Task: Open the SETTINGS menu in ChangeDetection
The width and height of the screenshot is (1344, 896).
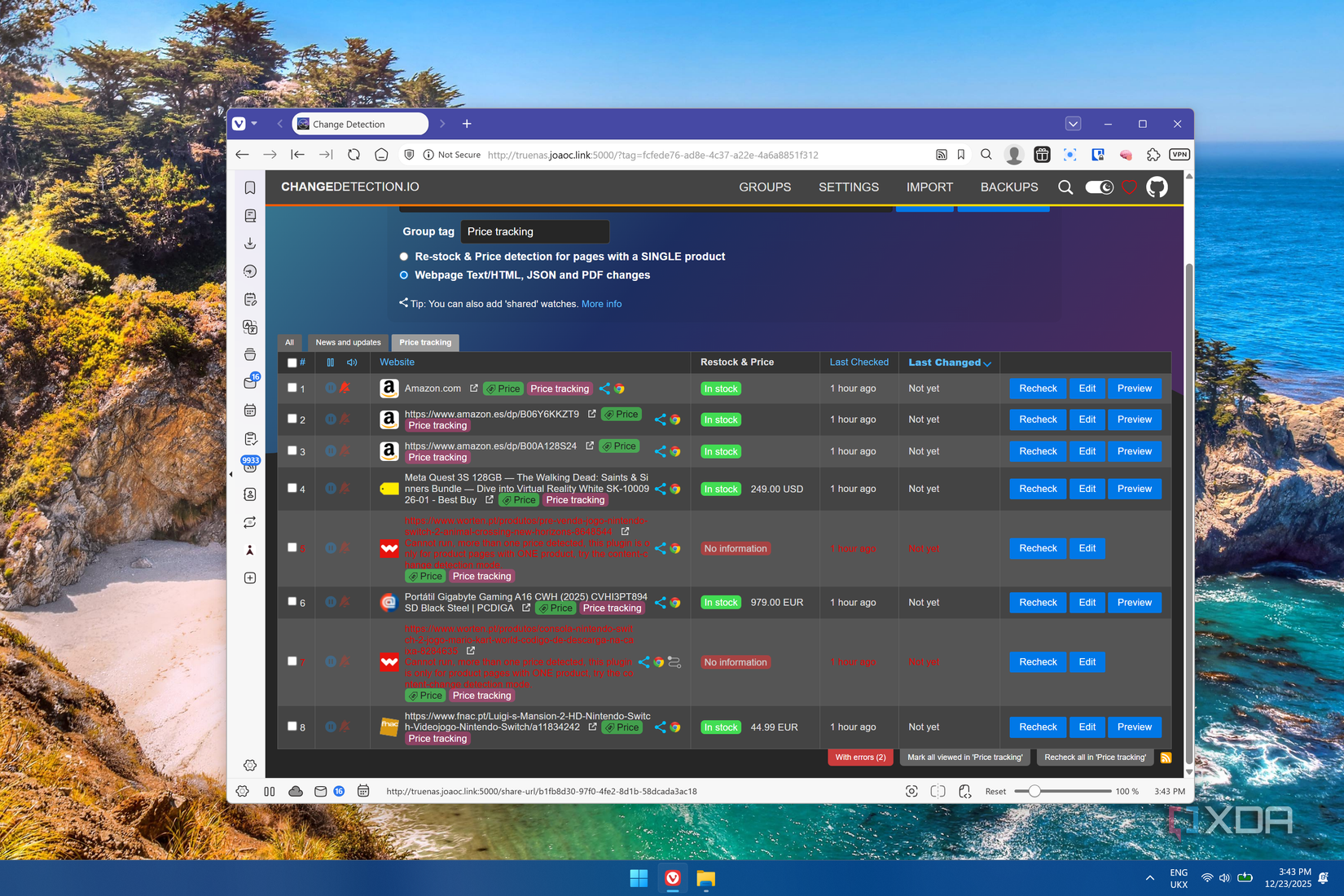Action: [x=849, y=187]
